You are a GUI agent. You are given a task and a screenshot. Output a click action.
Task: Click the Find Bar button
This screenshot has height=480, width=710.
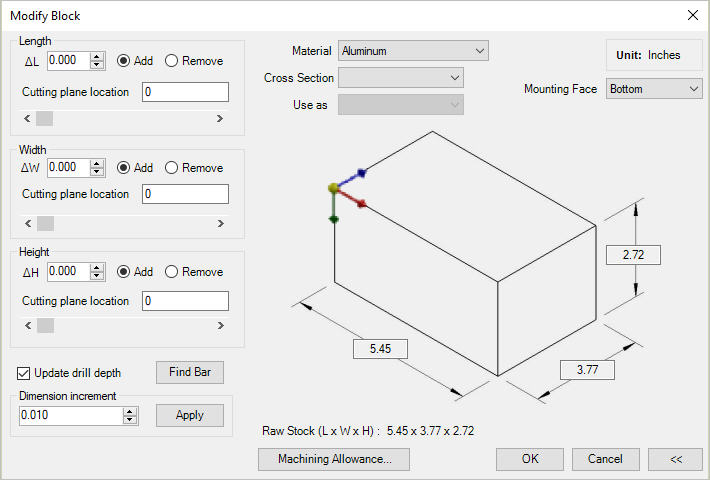coord(190,372)
